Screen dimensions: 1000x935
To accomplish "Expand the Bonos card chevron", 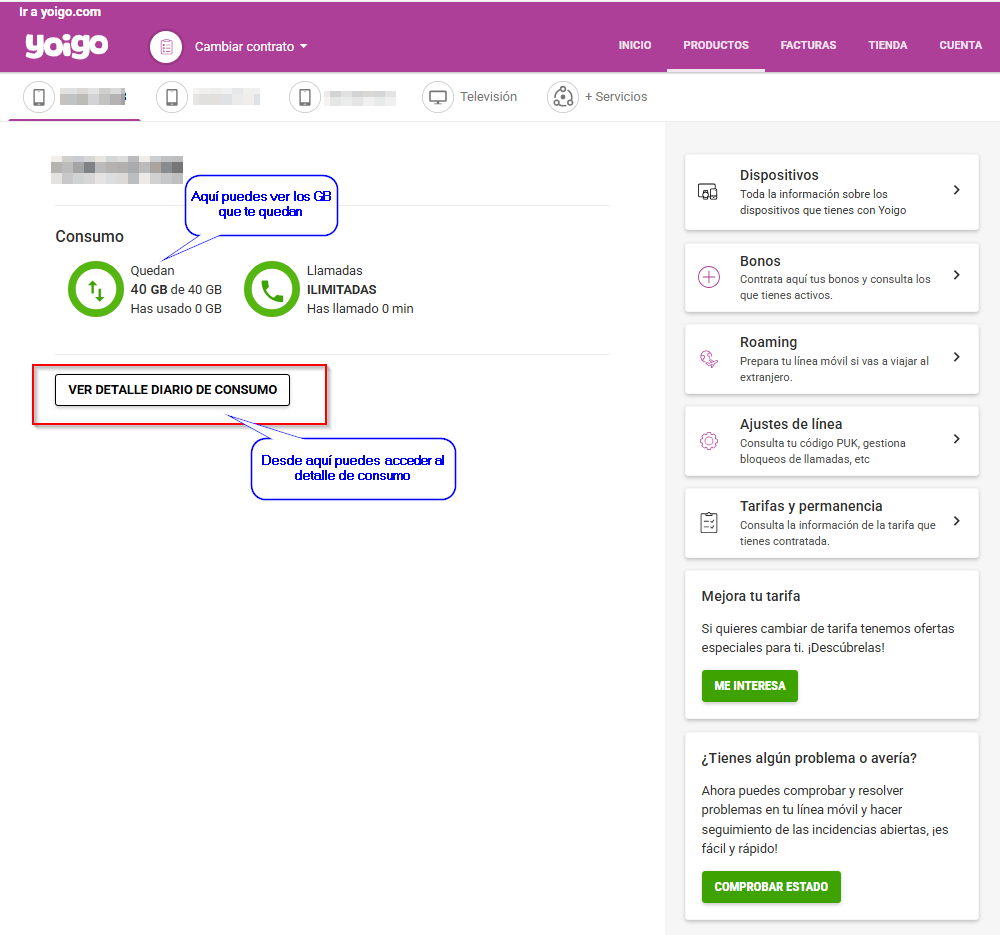I will click(956, 275).
